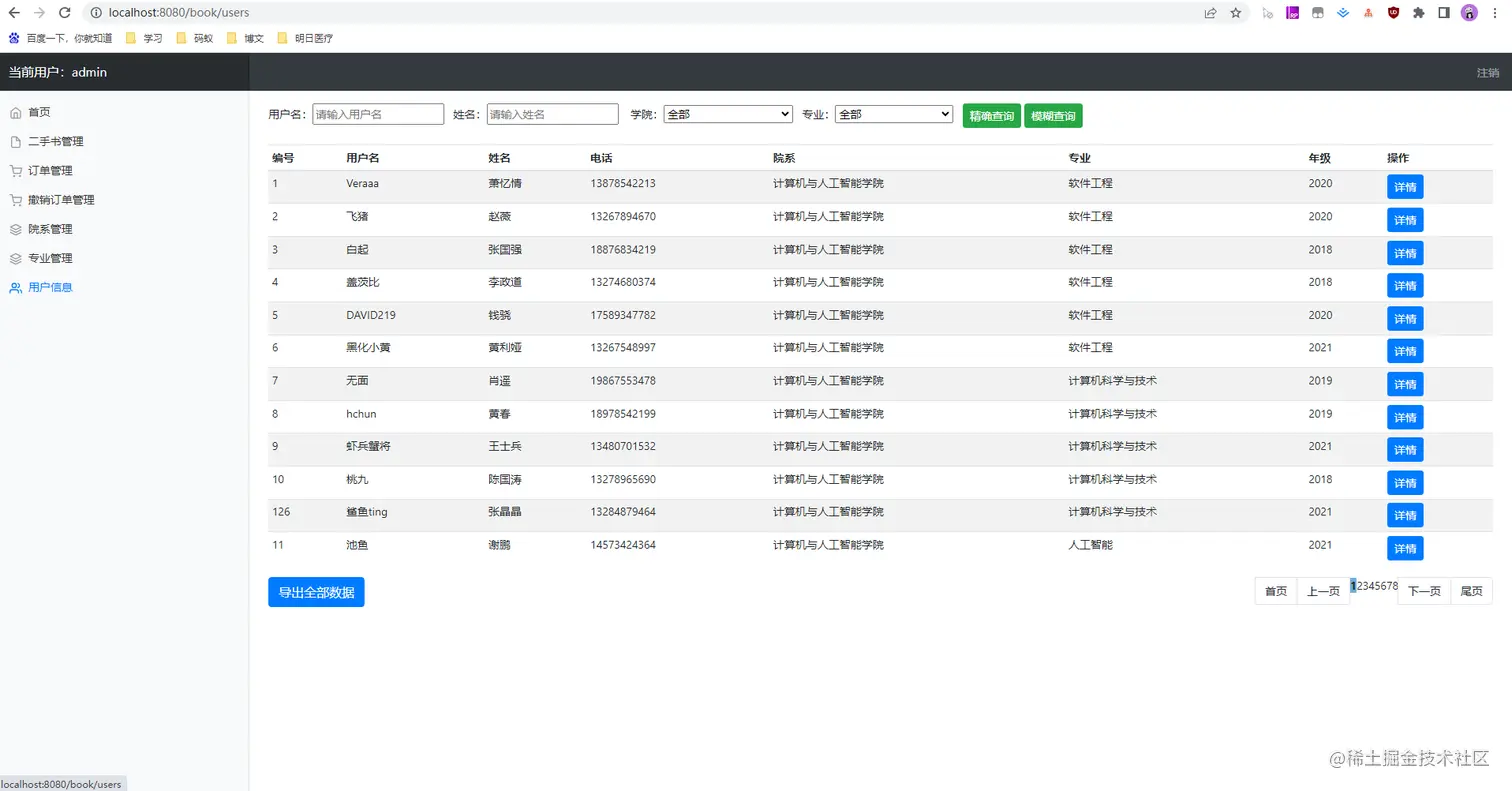Click the 人工智能 major cell
Screen dimensions: 1512x791
(1090, 545)
